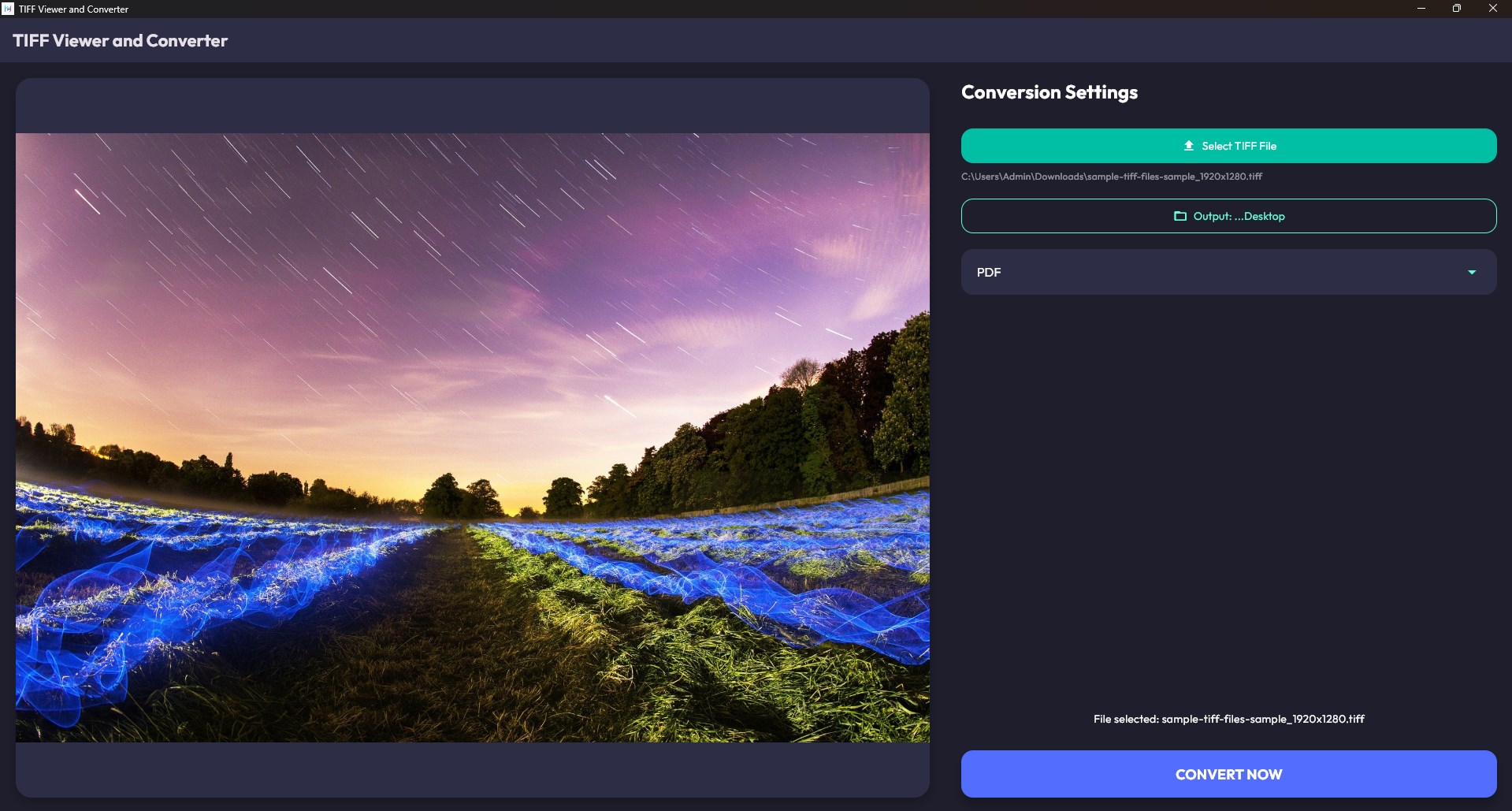Click the TIFF Viewer and Converter header title
1512x811 pixels.
120,39
